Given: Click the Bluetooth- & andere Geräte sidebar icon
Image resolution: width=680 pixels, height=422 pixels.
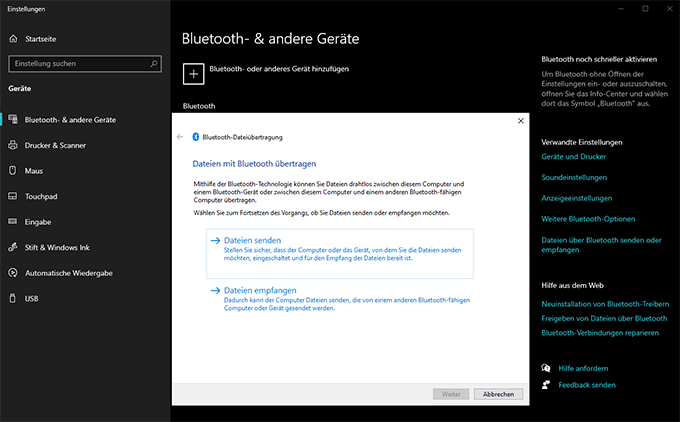Looking at the screenshot, I should (x=13, y=119).
